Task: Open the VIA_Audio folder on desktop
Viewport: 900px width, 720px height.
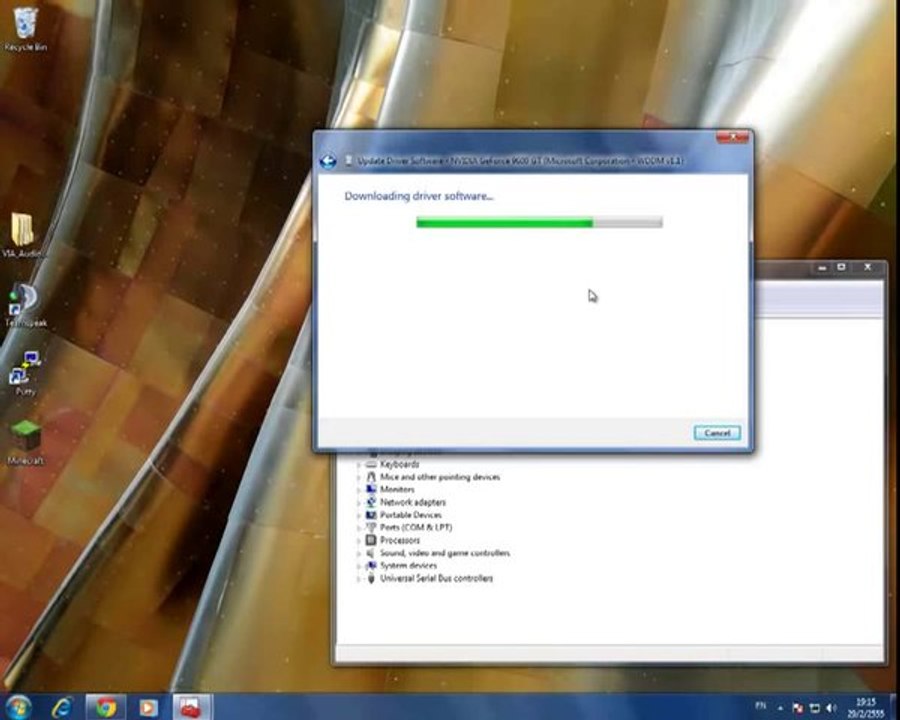Action: coord(23,234)
